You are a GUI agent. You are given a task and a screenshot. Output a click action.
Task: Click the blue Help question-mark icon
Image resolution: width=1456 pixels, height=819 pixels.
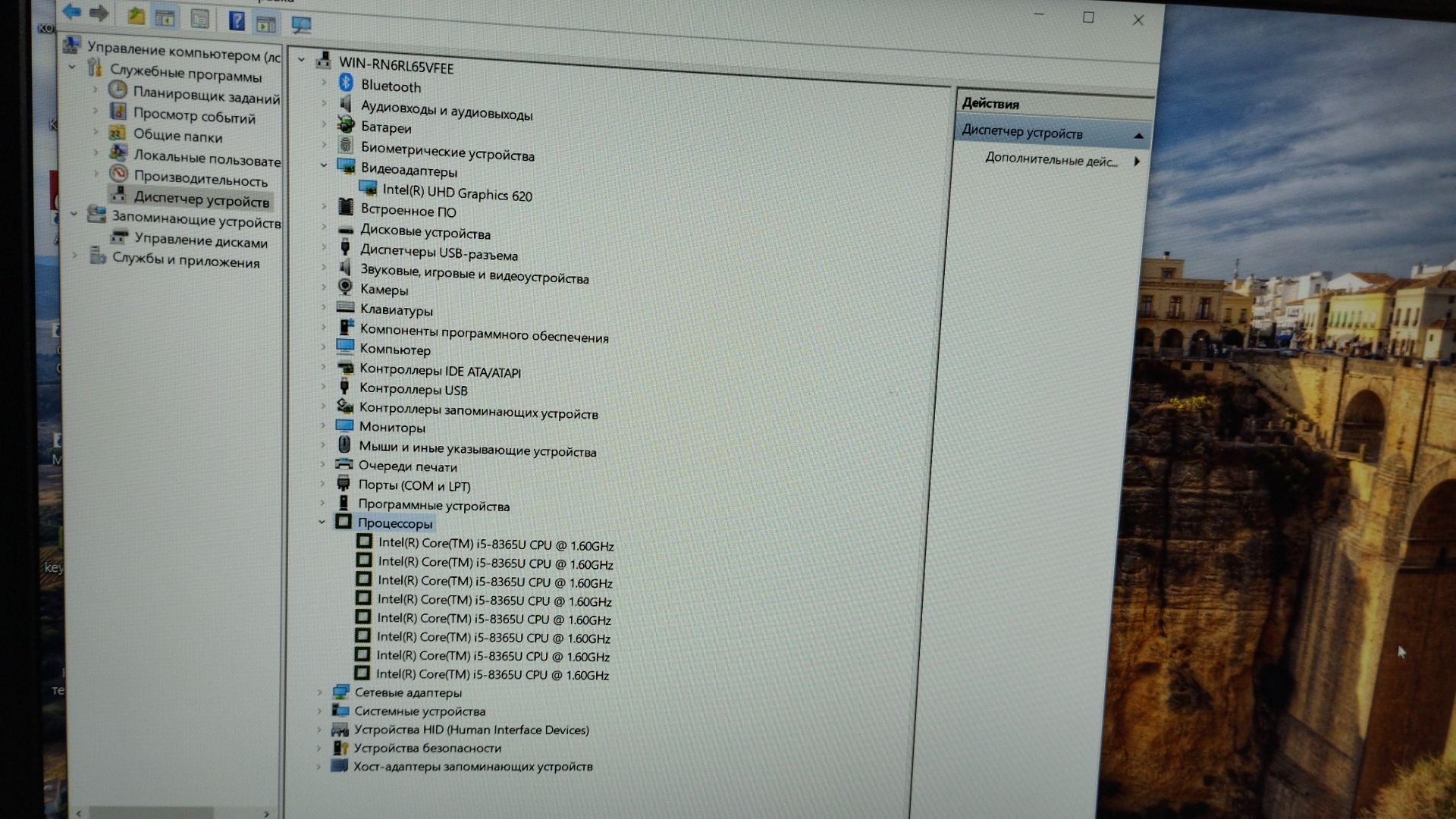click(237, 21)
